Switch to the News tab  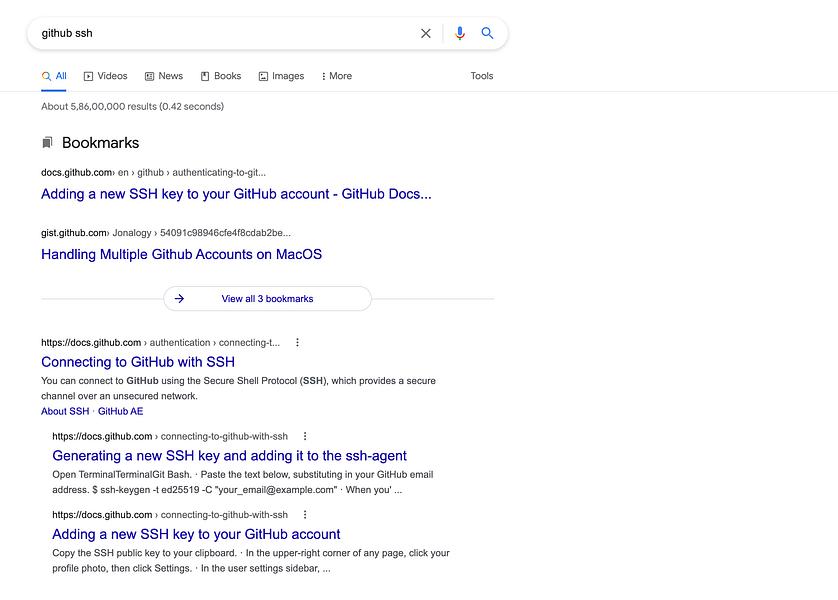pos(164,76)
